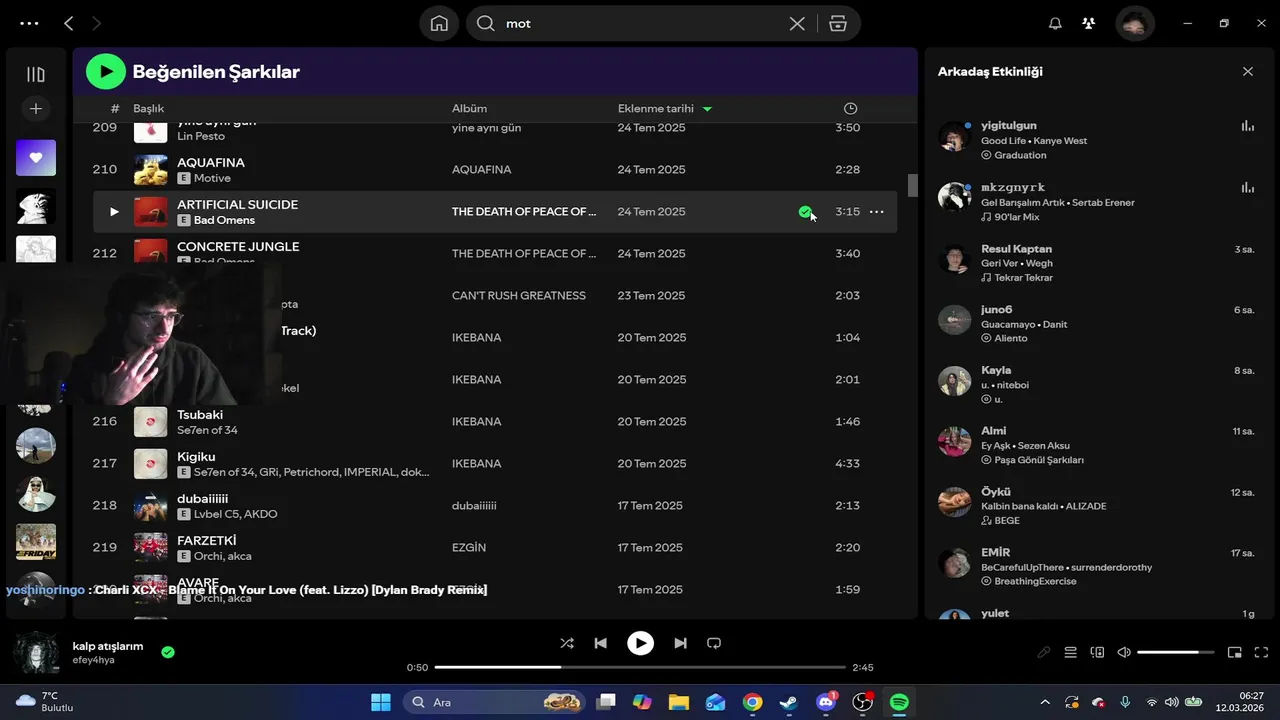Adjust the volume slider

1176,652
